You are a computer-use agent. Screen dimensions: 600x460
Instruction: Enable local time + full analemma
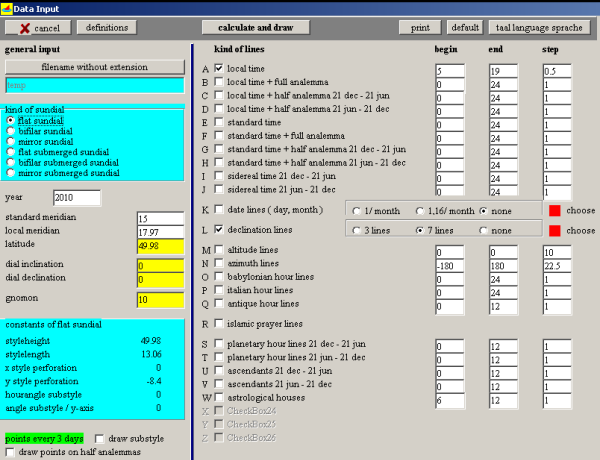[218, 82]
